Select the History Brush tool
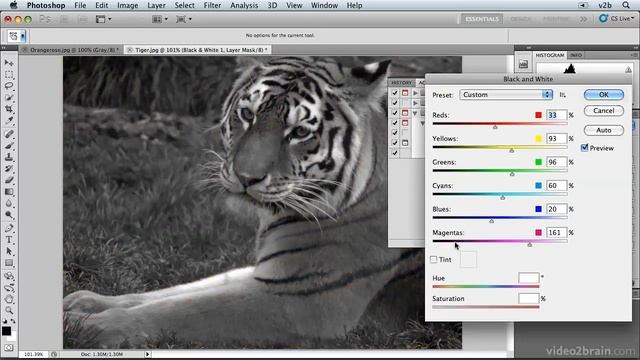This screenshot has height=360, width=640. [x=9, y=168]
